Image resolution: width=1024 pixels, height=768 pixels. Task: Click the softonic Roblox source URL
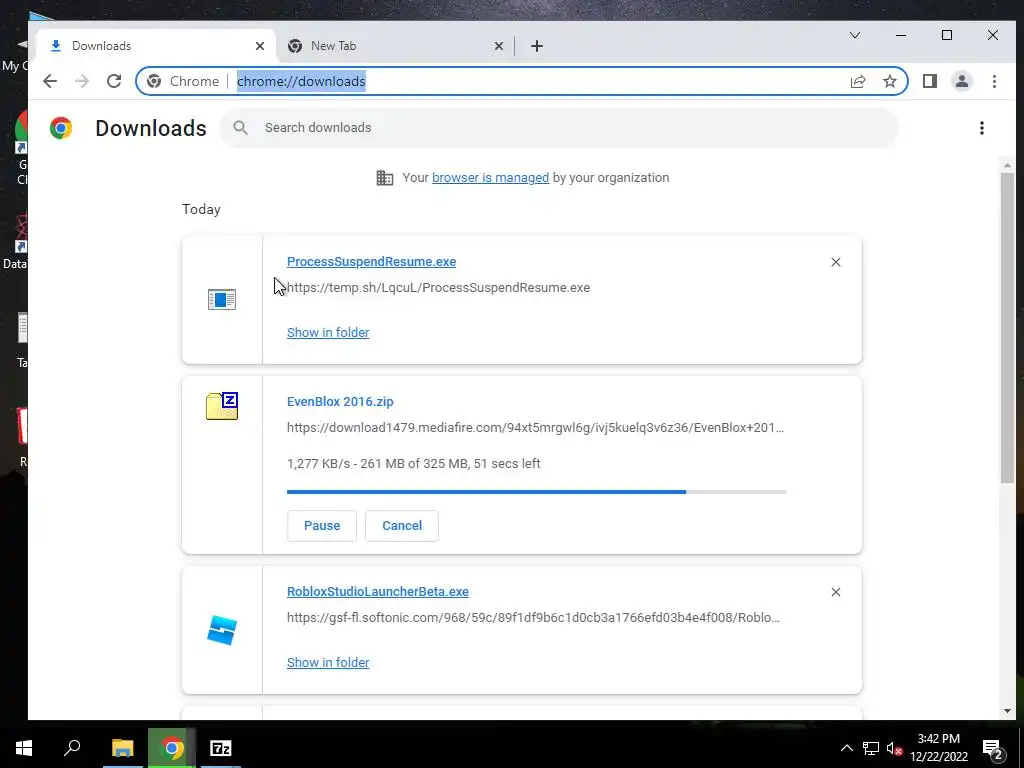[533, 618]
